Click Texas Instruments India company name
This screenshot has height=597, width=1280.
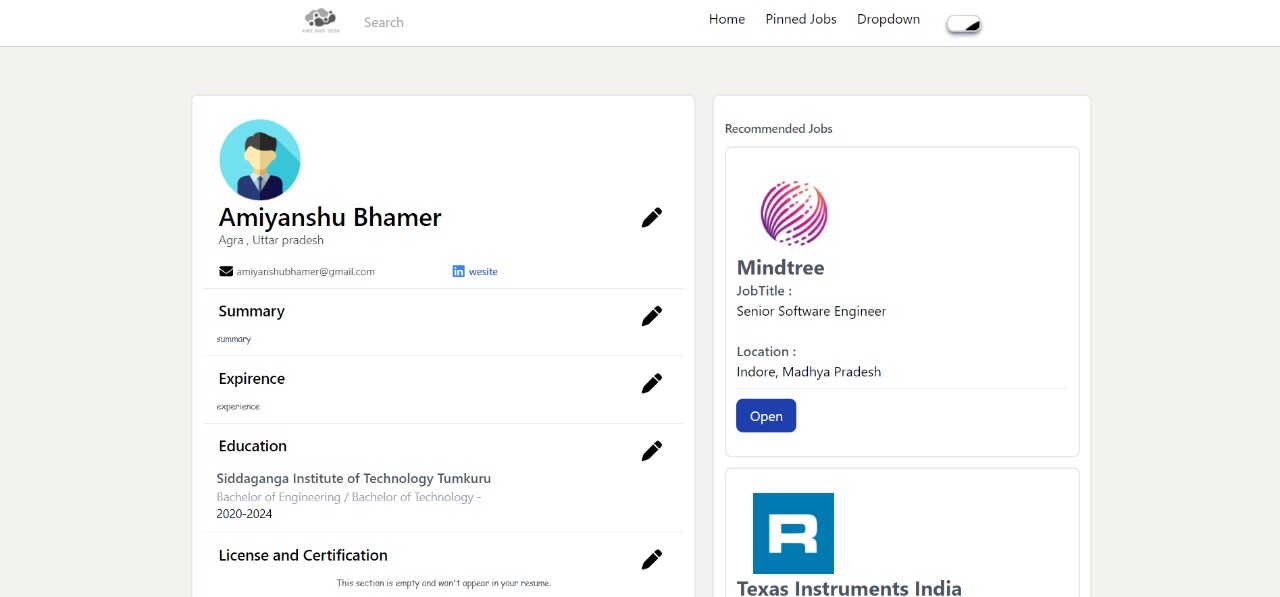(849, 588)
